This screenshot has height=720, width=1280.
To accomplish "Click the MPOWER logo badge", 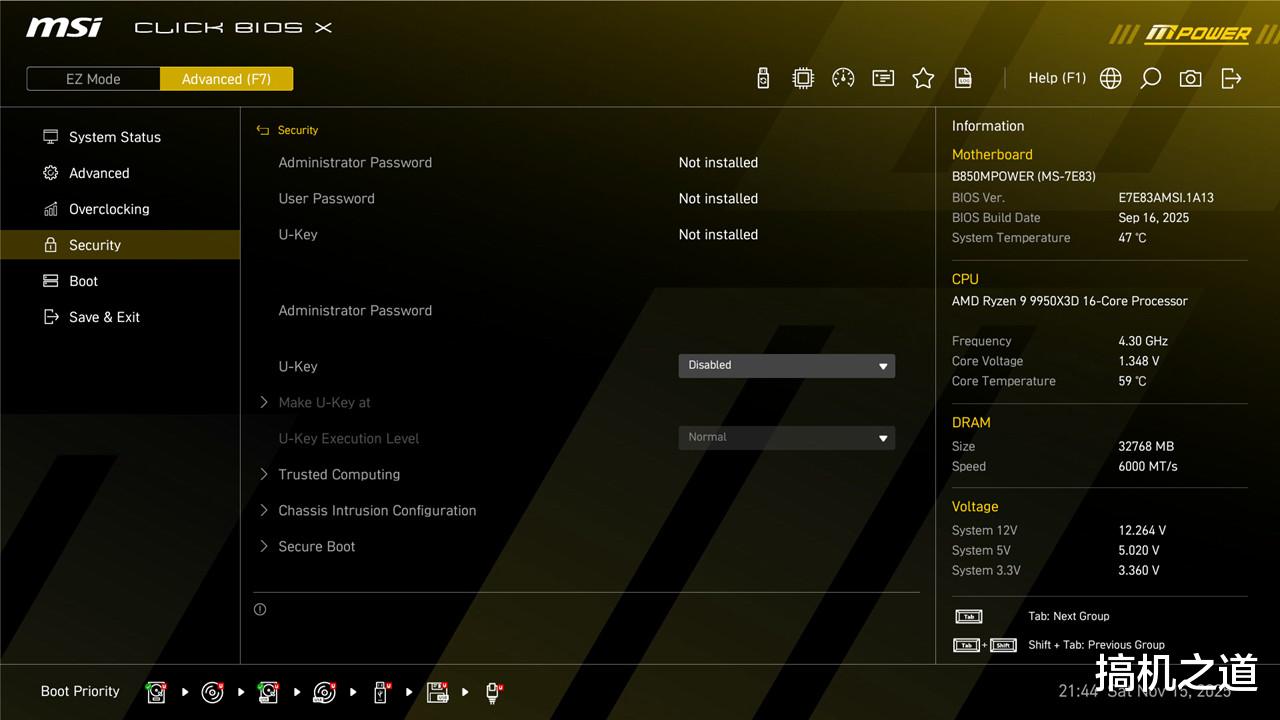I will coord(1197,34).
